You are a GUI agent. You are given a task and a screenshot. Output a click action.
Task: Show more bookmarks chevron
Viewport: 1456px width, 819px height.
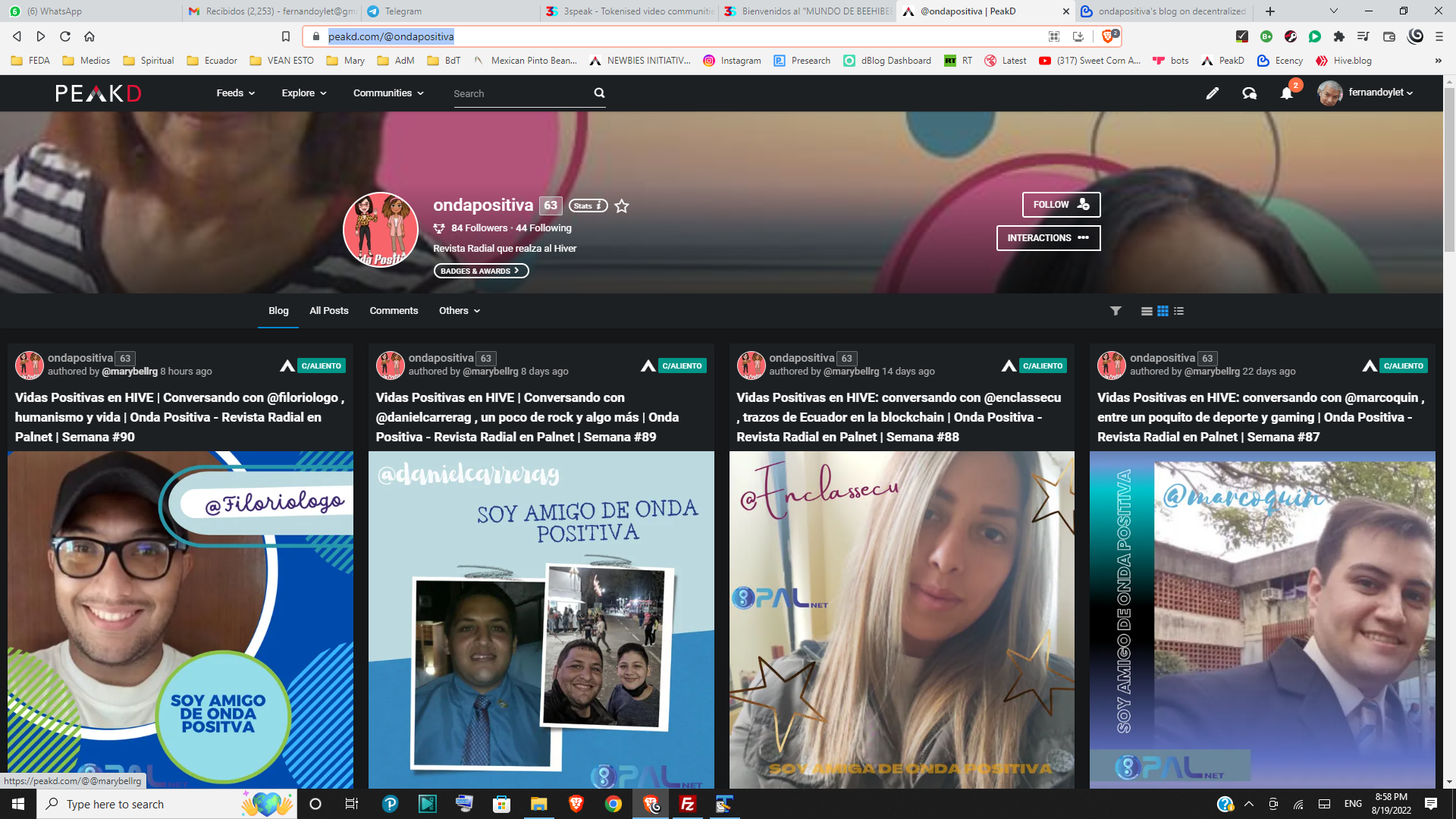pyautogui.click(x=1439, y=61)
